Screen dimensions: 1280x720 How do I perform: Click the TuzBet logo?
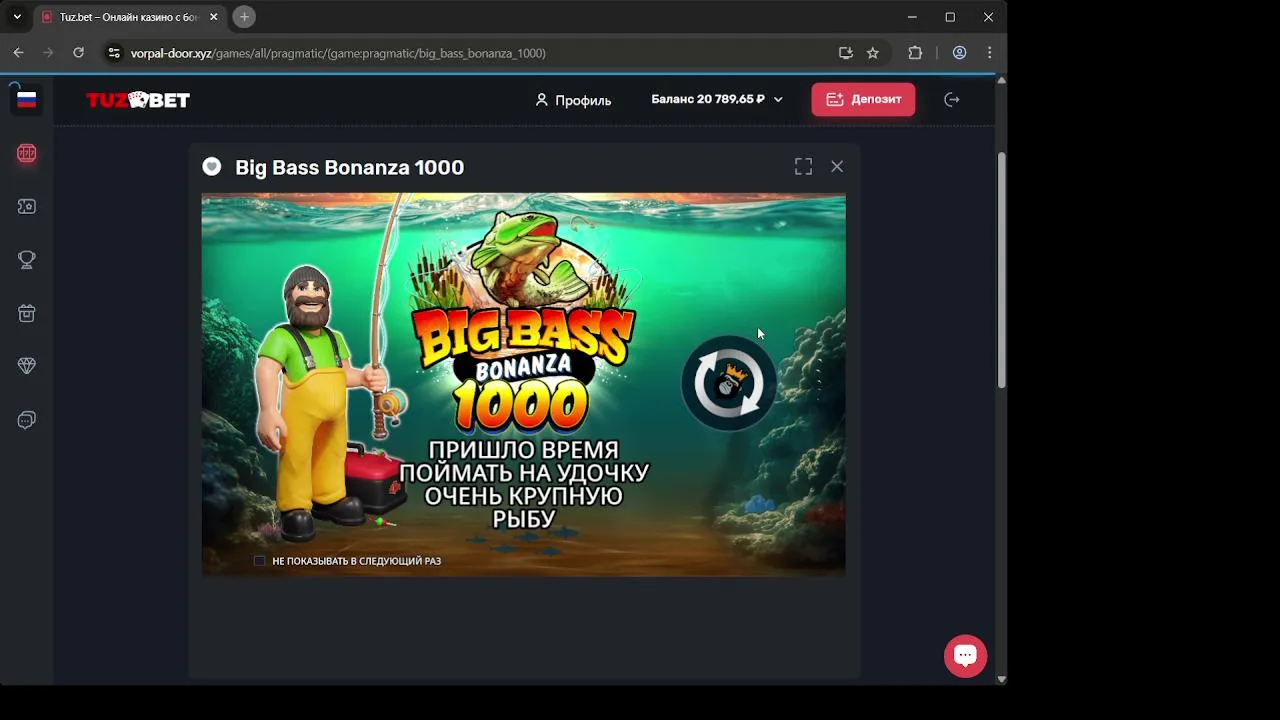(x=138, y=100)
